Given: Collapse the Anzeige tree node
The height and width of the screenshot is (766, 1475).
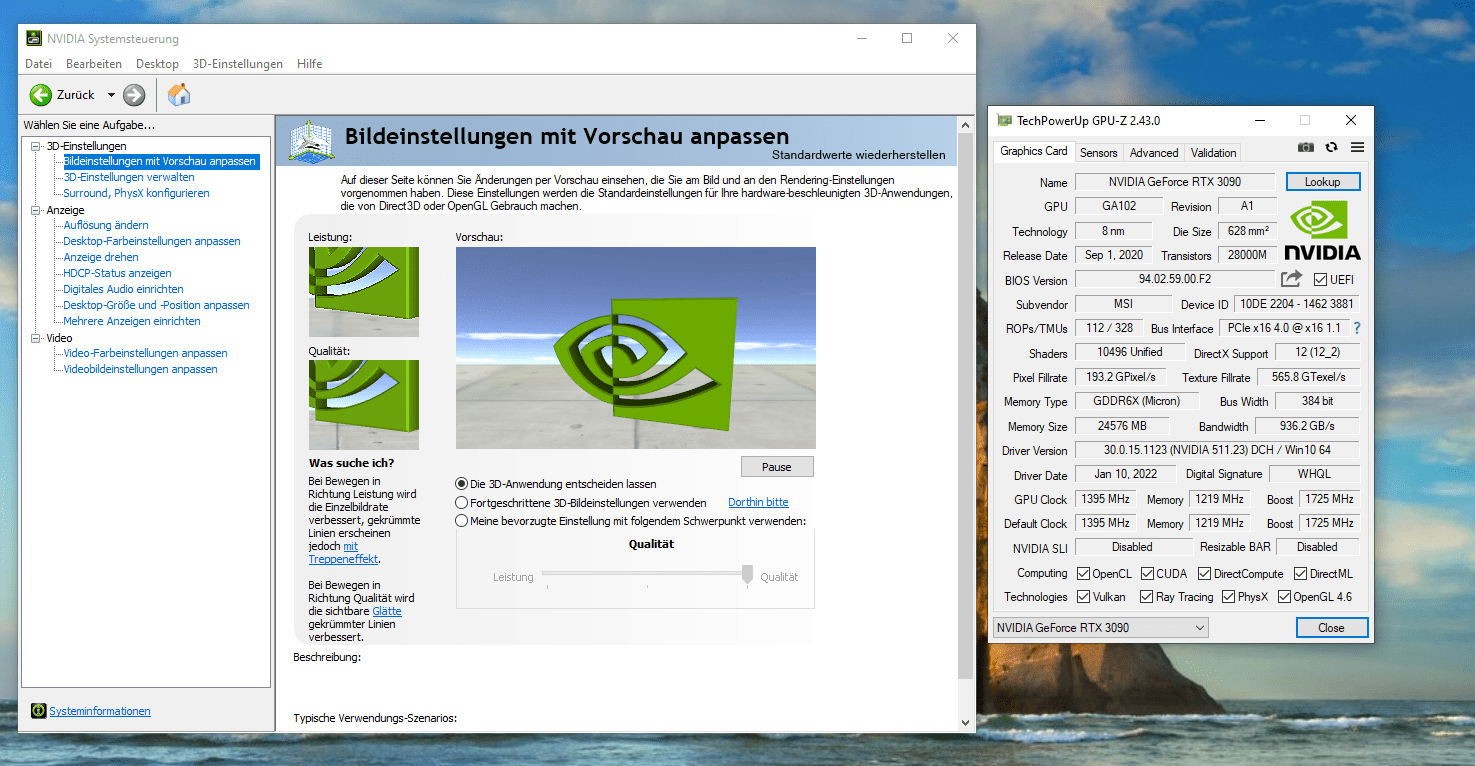Looking at the screenshot, I should 36,210.
